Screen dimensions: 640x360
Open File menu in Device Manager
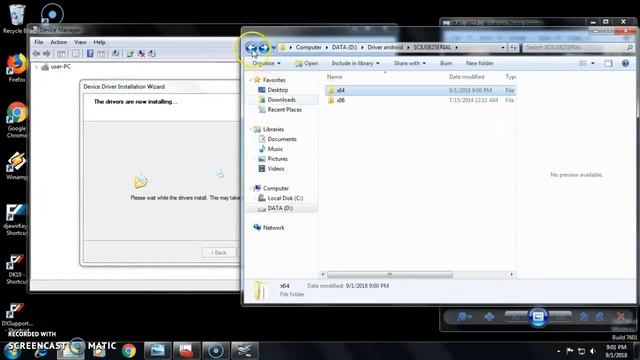click(x=39, y=42)
